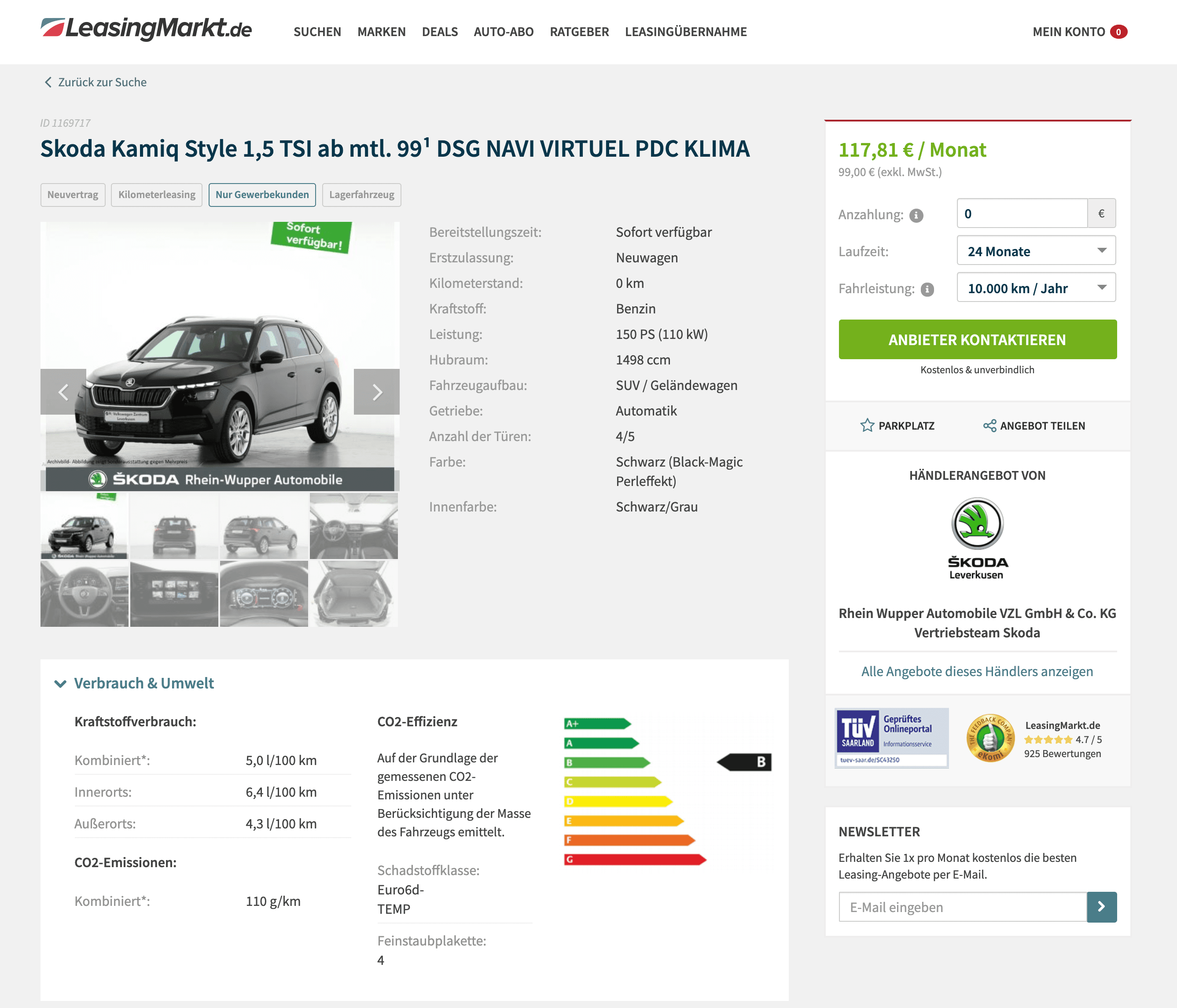Image resolution: width=1177 pixels, height=1008 pixels.
Task: Click the Lagerfahrzeug tag
Action: point(362,195)
